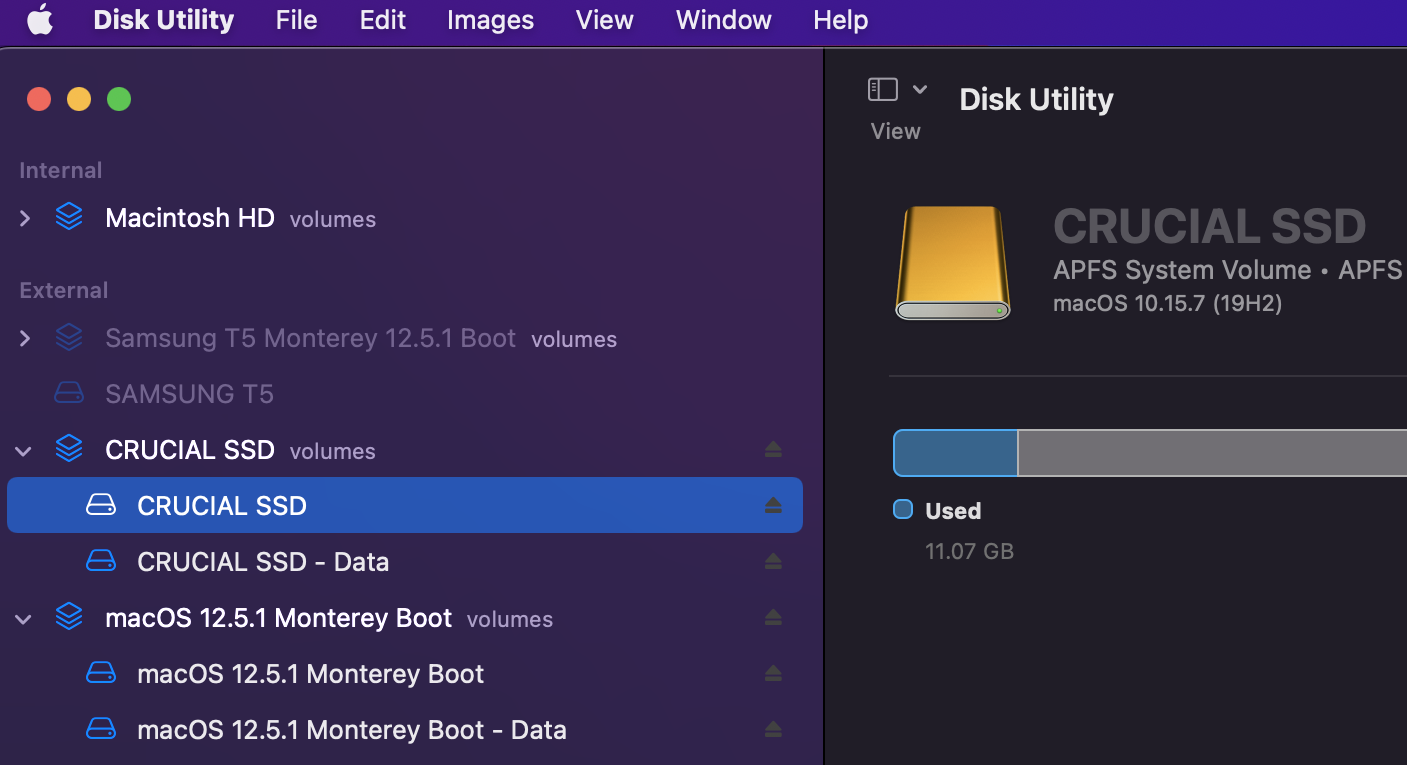Viewport: 1407px width, 765px height.
Task: Click the CRUCIAL SSD drive thumbnail
Action: tap(952, 262)
